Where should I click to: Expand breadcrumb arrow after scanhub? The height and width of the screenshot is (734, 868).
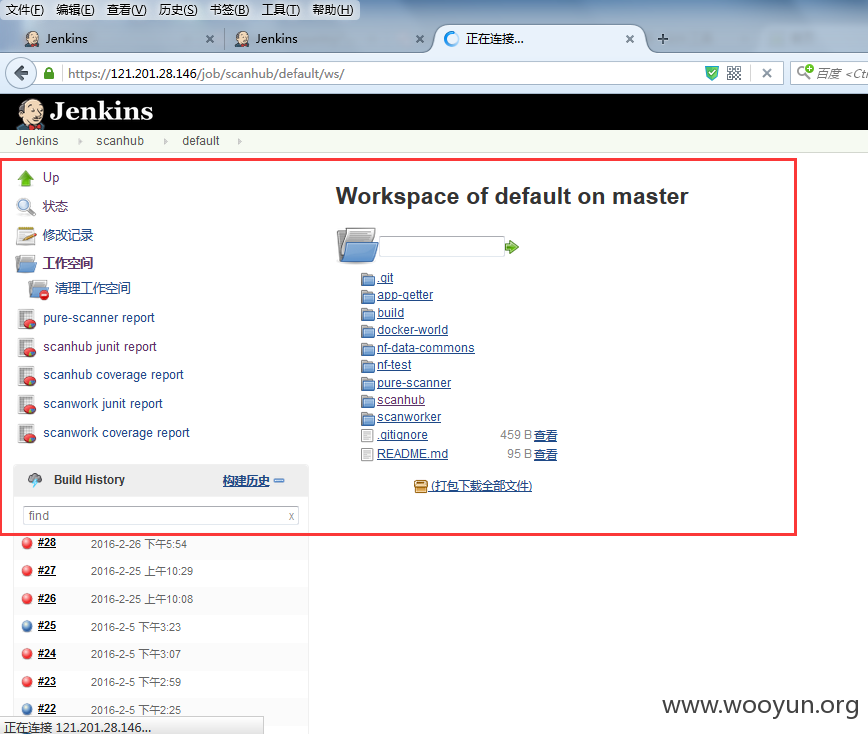point(166,141)
